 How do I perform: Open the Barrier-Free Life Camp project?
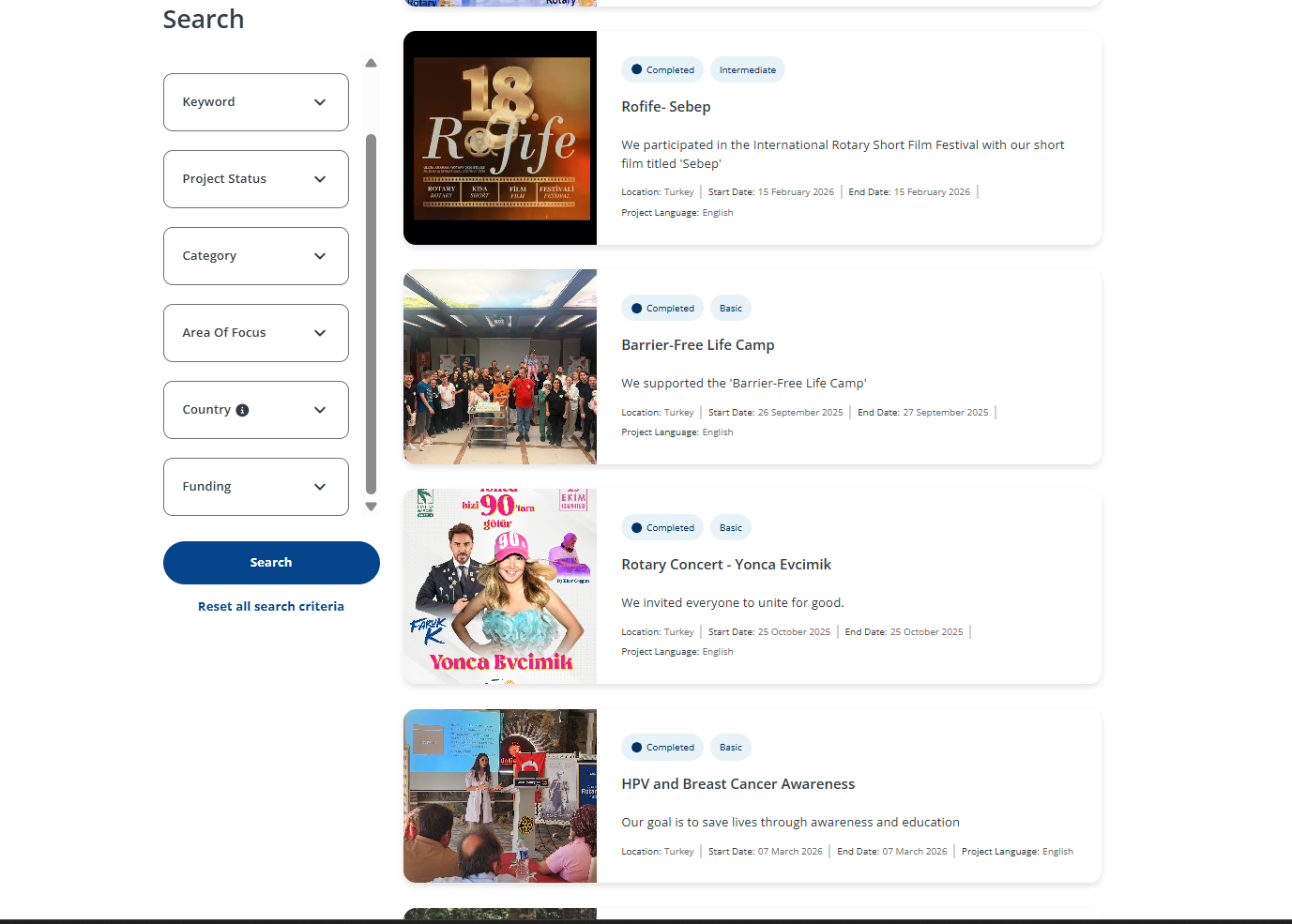click(x=697, y=345)
